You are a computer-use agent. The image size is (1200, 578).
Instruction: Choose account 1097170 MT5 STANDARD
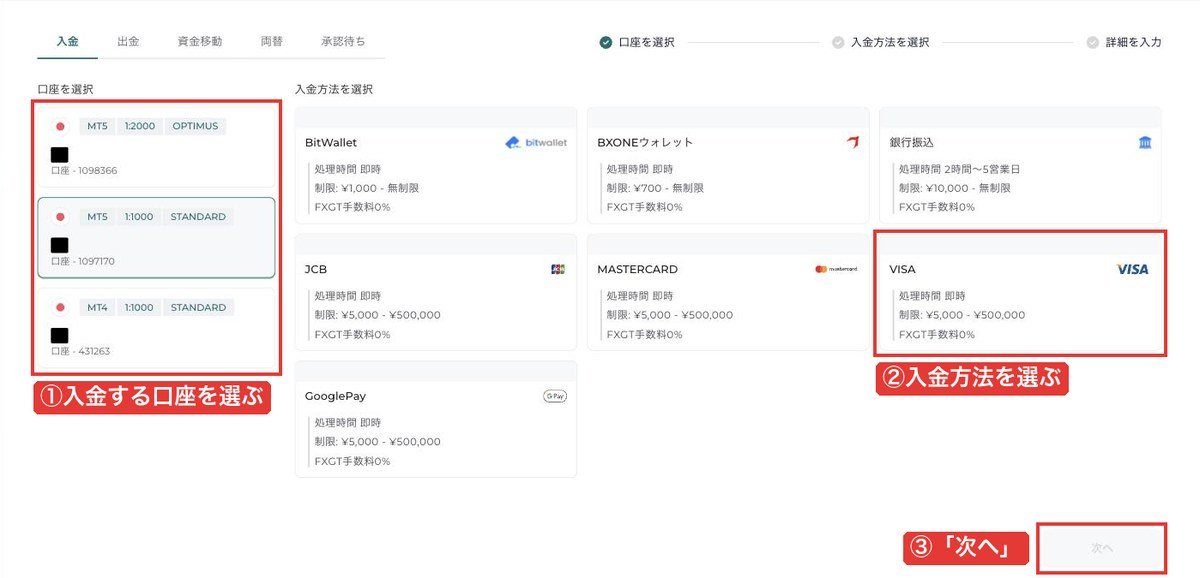156,237
